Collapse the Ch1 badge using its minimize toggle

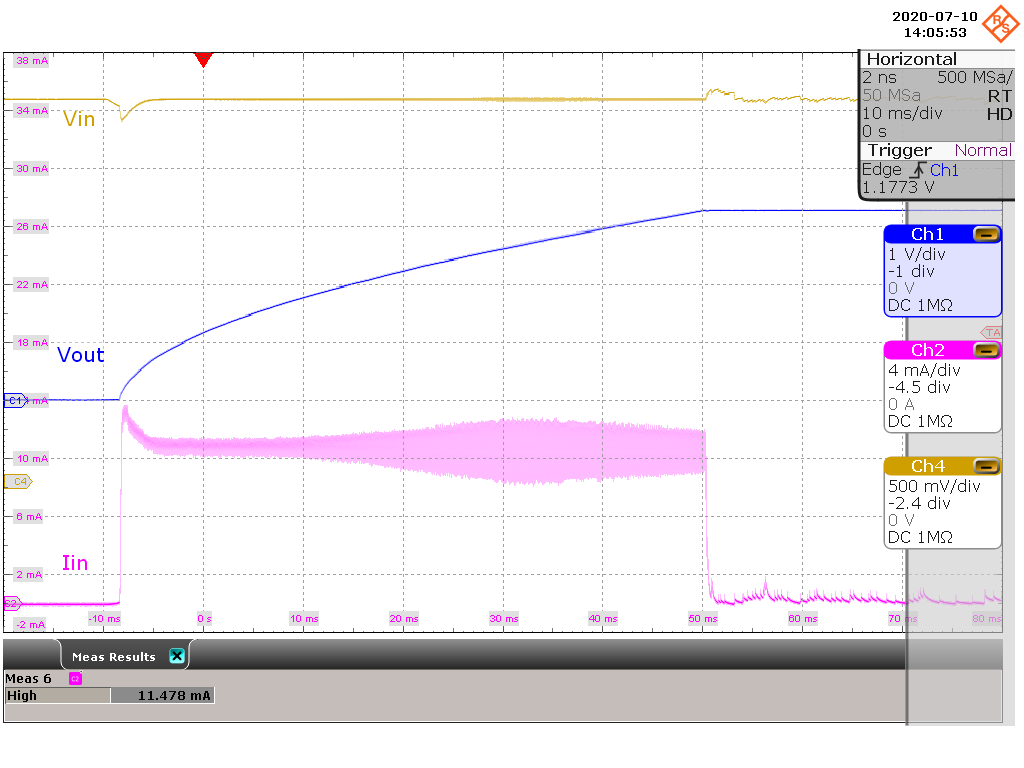989,233
